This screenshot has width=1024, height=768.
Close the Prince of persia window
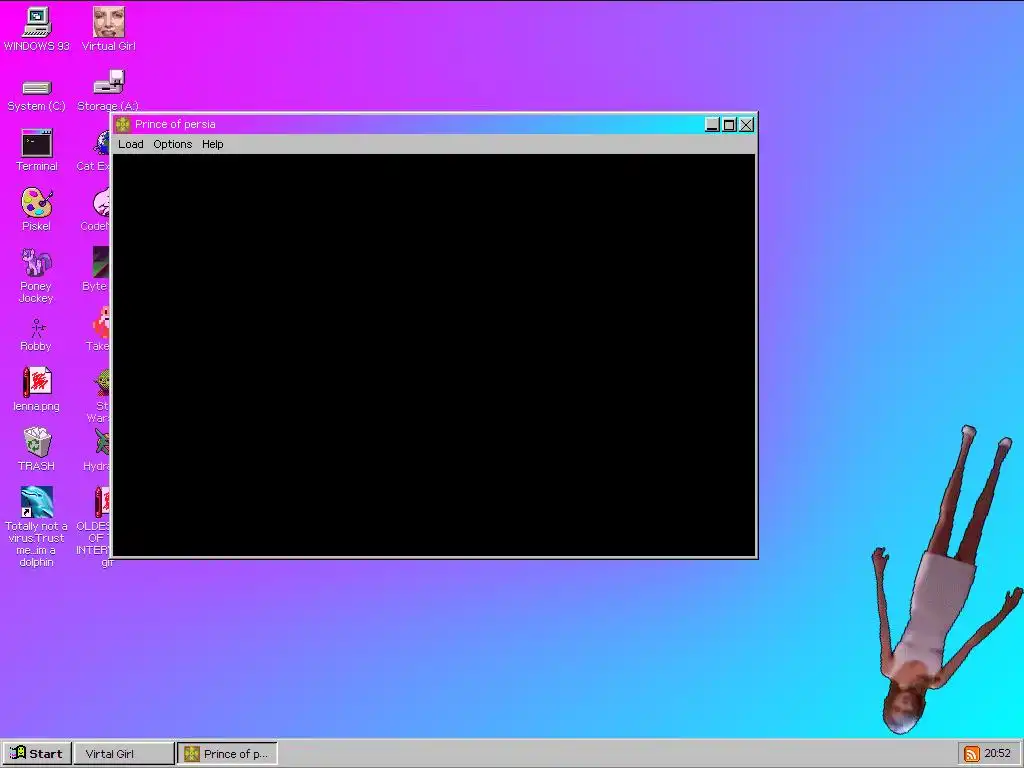click(746, 125)
